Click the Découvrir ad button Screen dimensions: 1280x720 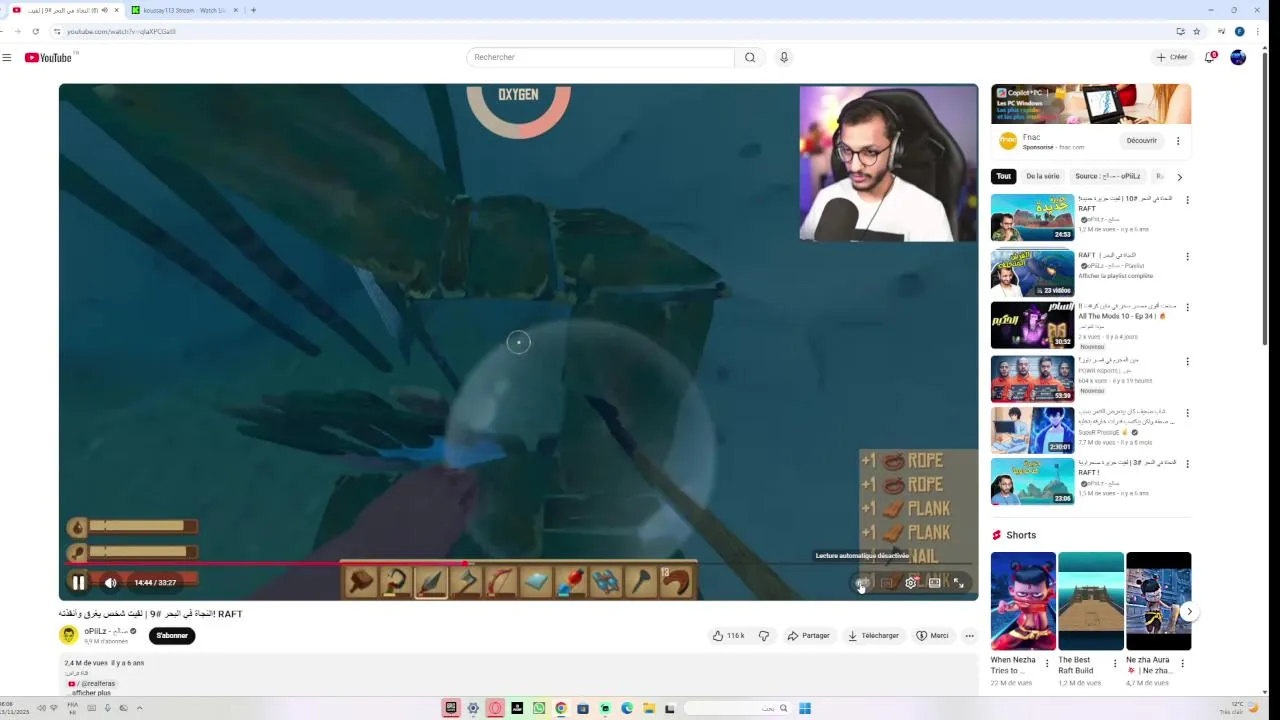[x=1141, y=141]
